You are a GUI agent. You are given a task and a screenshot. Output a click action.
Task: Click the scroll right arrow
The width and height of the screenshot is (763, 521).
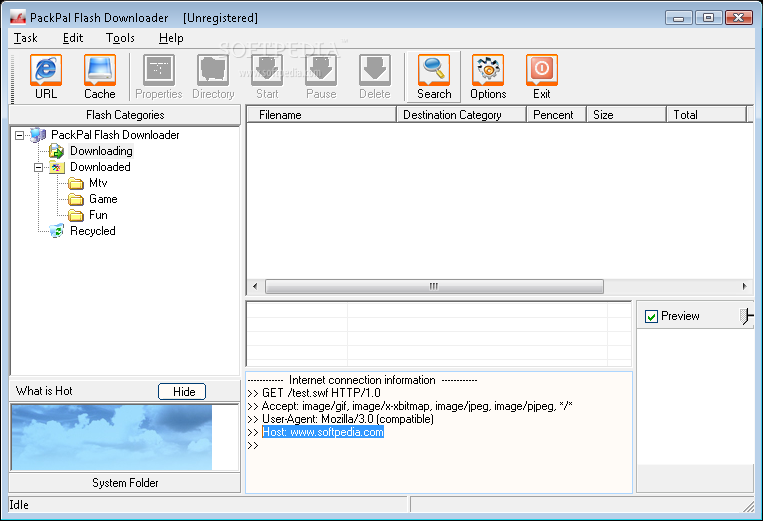(745, 287)
